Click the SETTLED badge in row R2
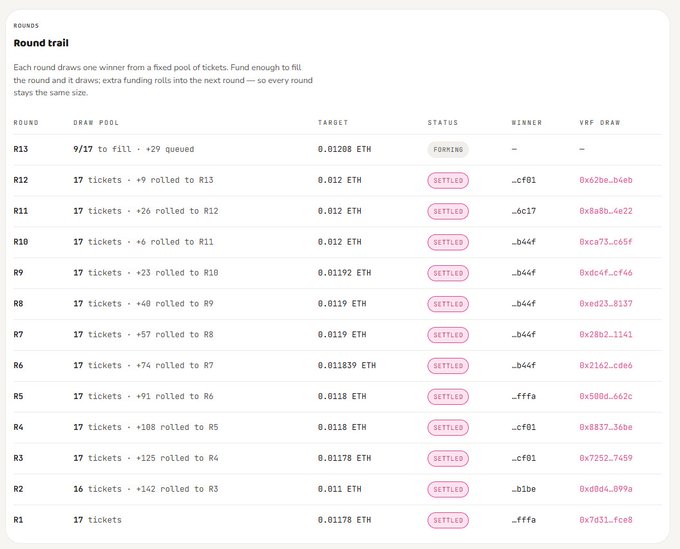This screenshot has width=680, height=549. pyautogui.click(x=448, y=489)
